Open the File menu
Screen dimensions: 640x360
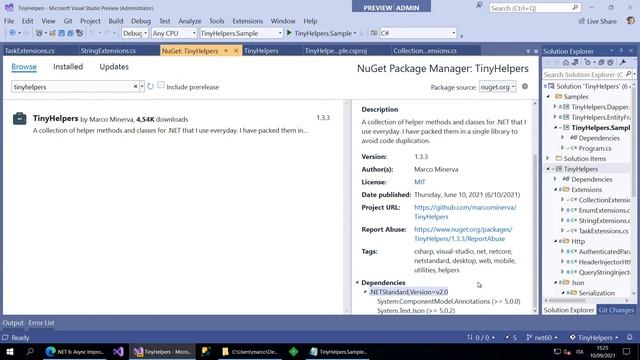coord(9,21)
